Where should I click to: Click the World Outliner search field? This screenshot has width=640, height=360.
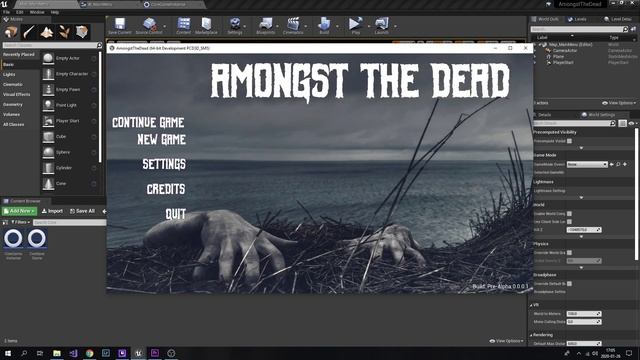(x=579, y=29)
